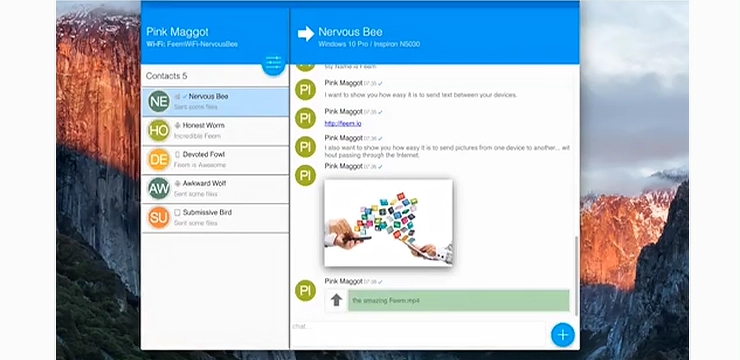The width and height of the screenshot is (740, 360).
Task: Open the Submissive Bird conversation
Action: (215, 218)
